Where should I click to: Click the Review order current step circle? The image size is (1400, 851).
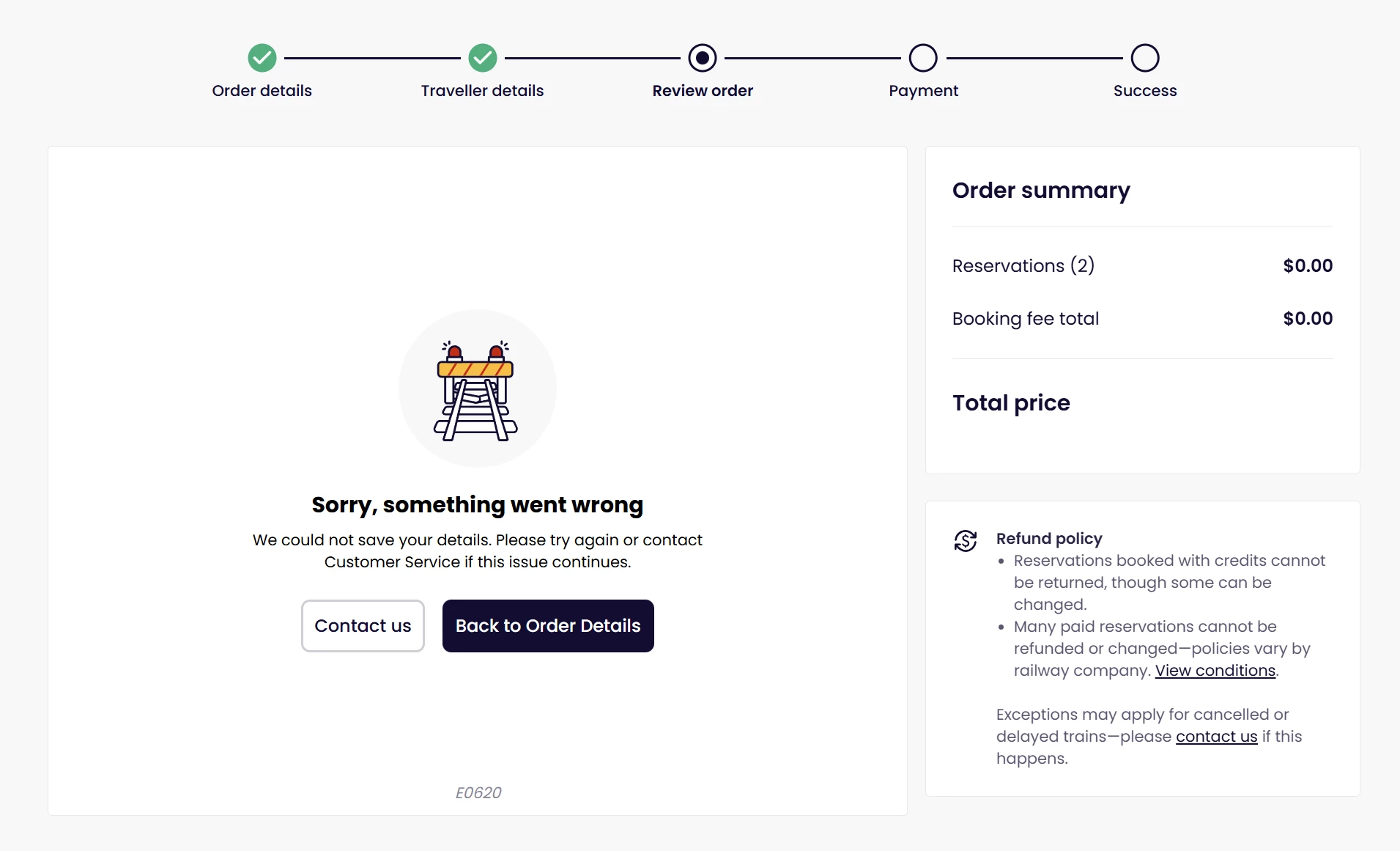coord(703,58)
